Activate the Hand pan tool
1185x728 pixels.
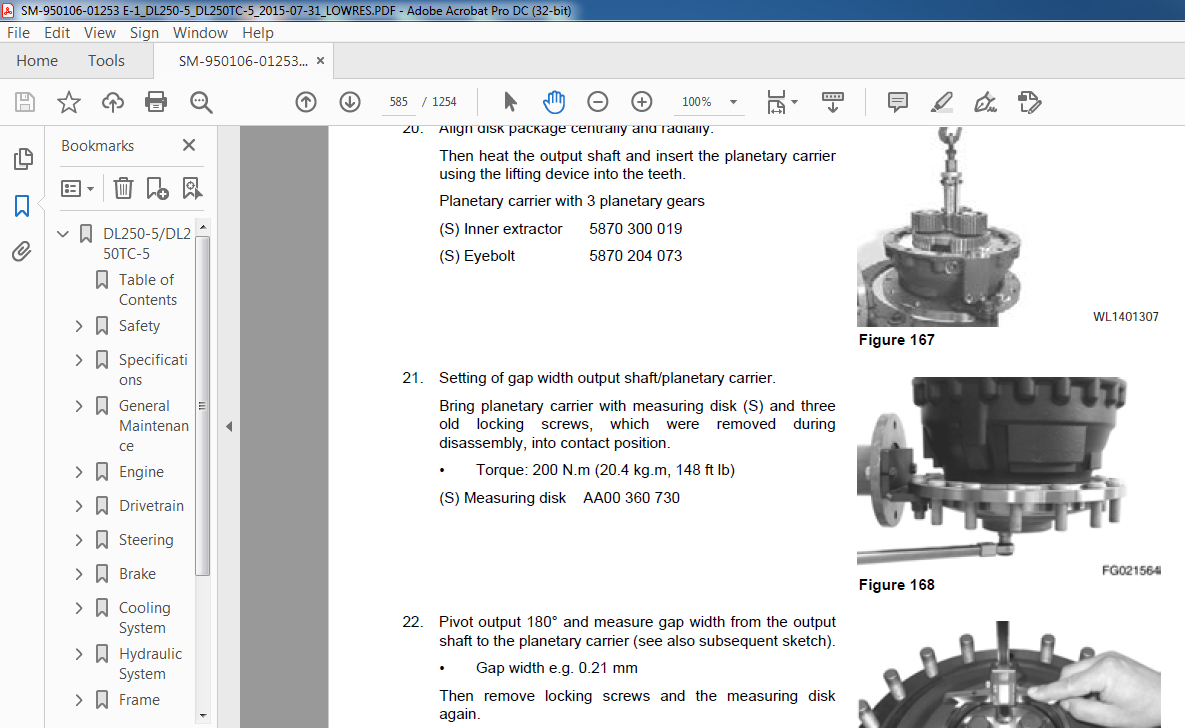pyautogui.click(x=554, y=102)
